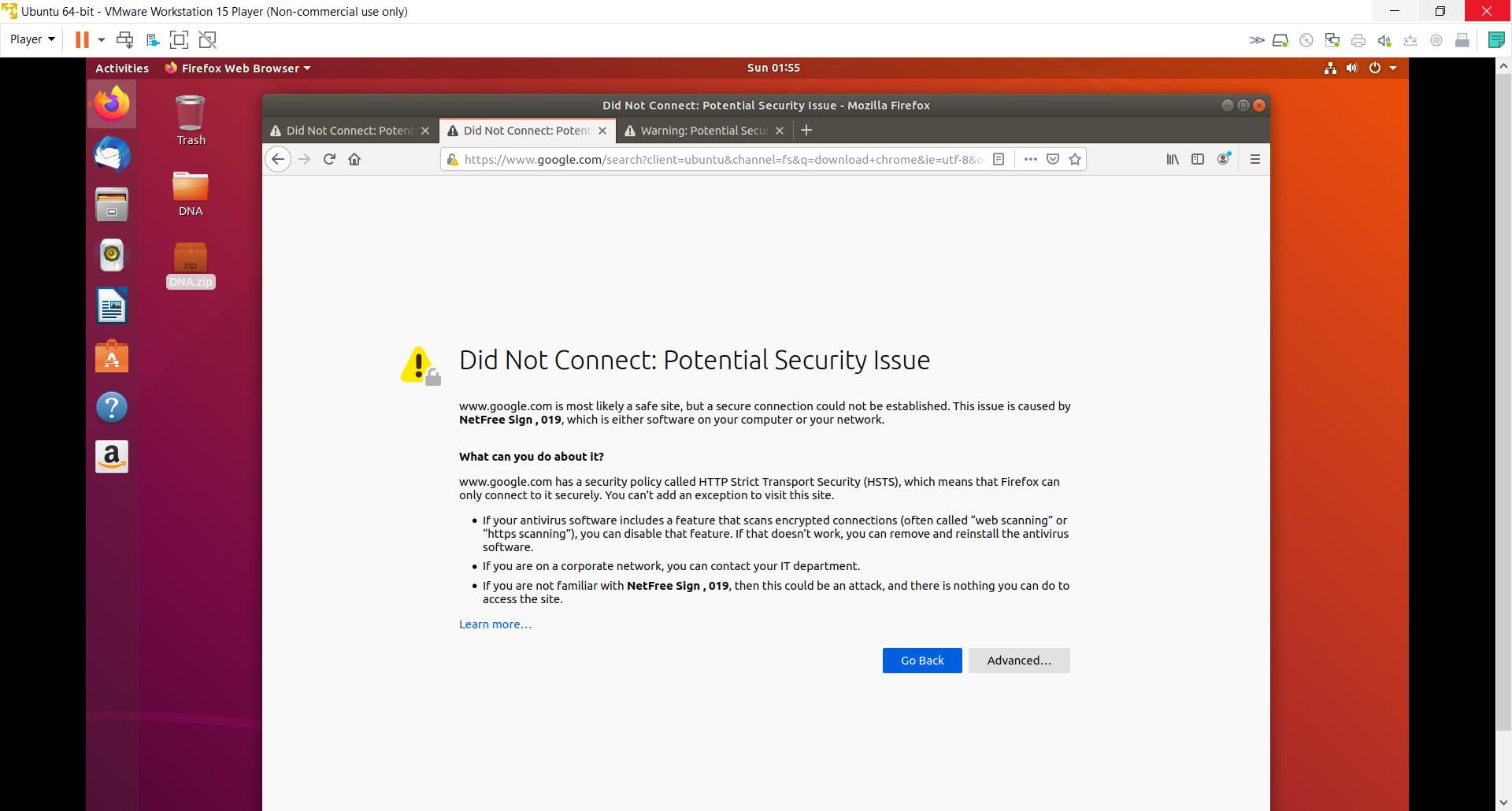Open the Ubuntu system power menu arrow
Viewport: 1512px width, 811px height.
pos(1393,69)
